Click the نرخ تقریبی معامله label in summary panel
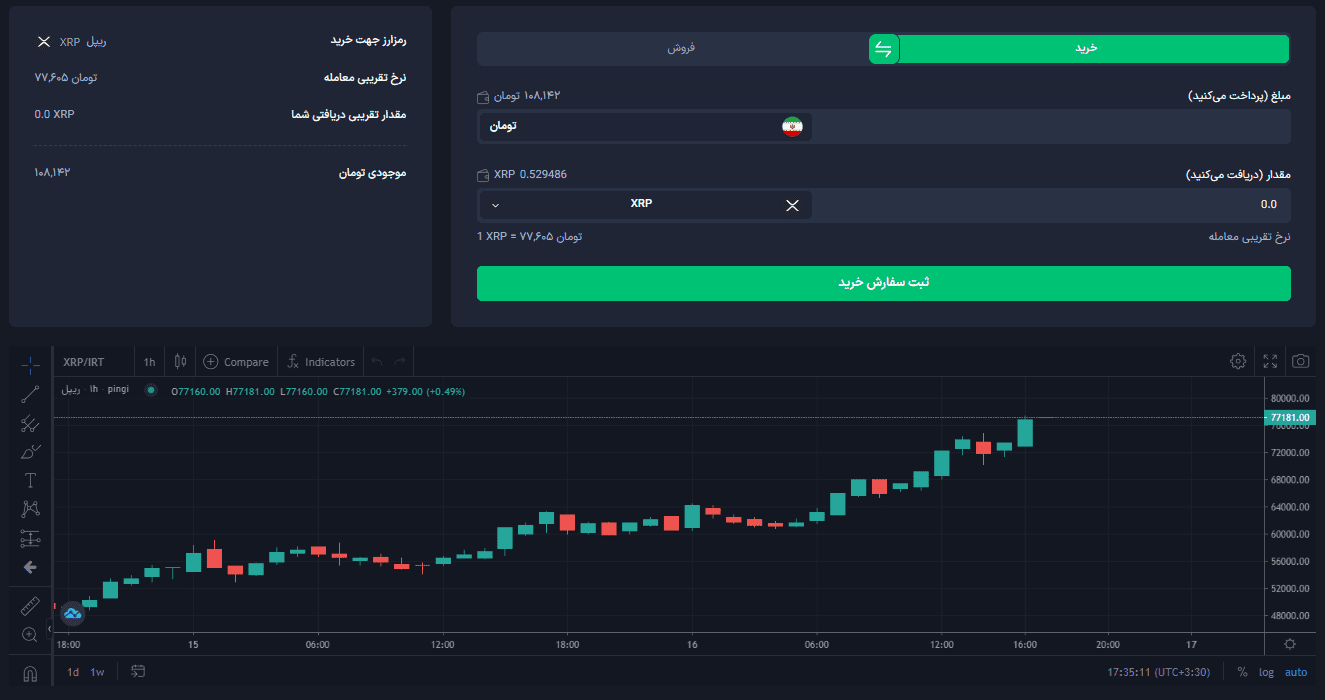 [x=365, y=77]
